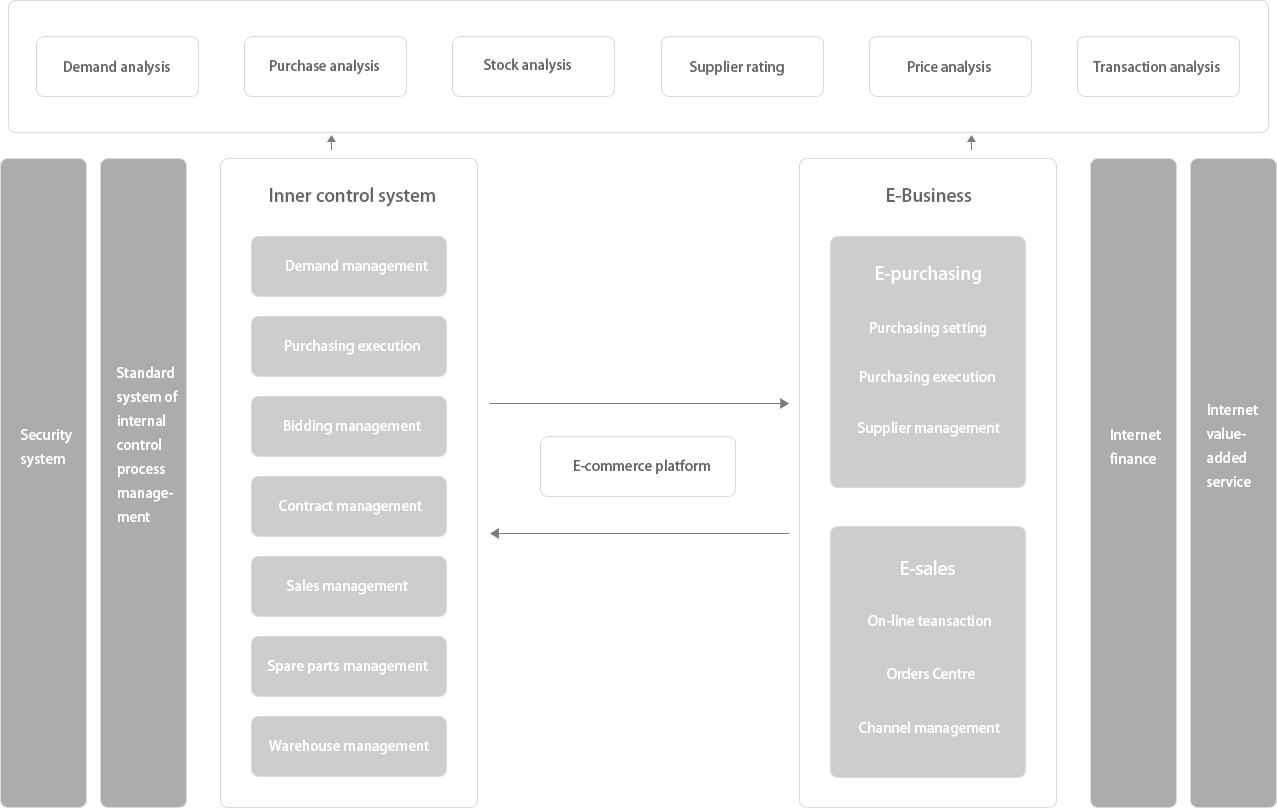Select the Contract management block
Viewport: 1277px width, 808px height.
click(349, 506)
